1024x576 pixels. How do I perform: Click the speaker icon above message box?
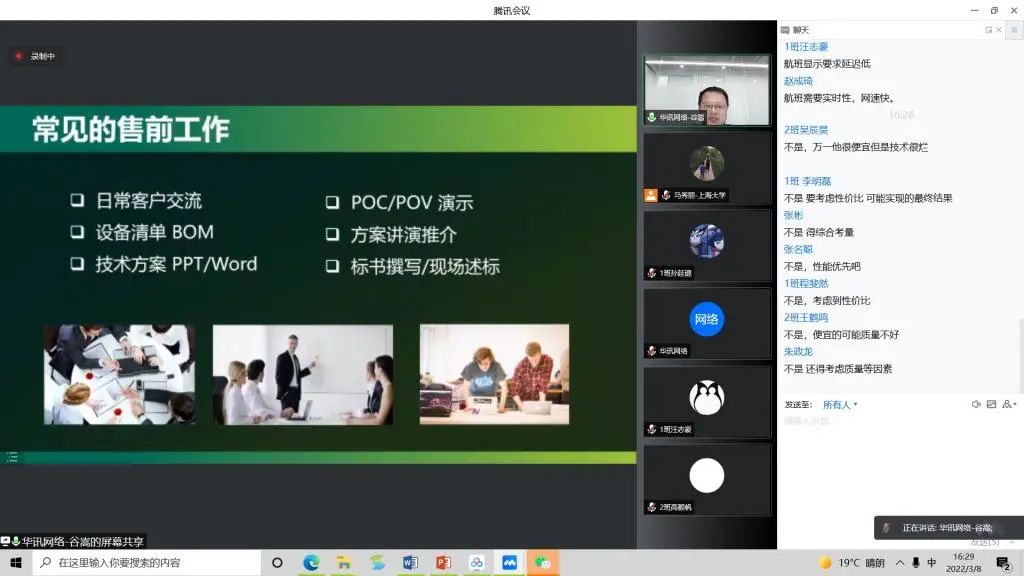976,405
